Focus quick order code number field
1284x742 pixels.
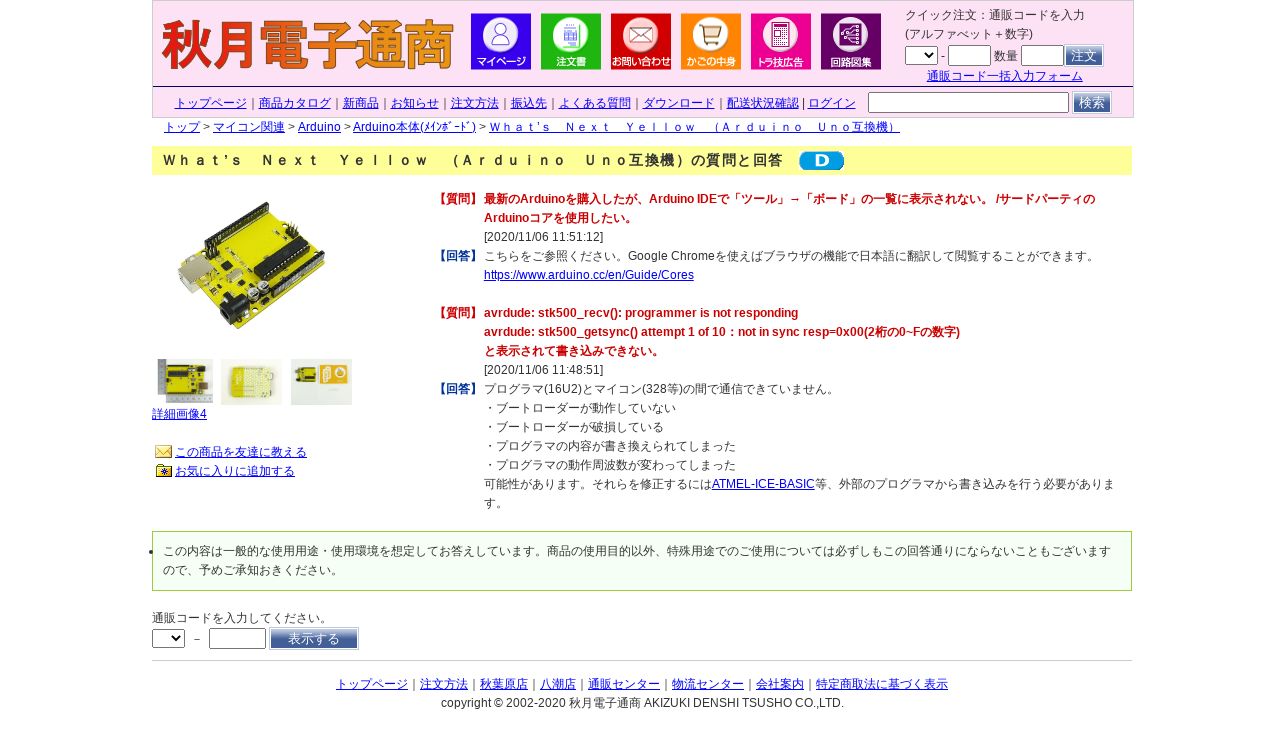pos(969,55)
